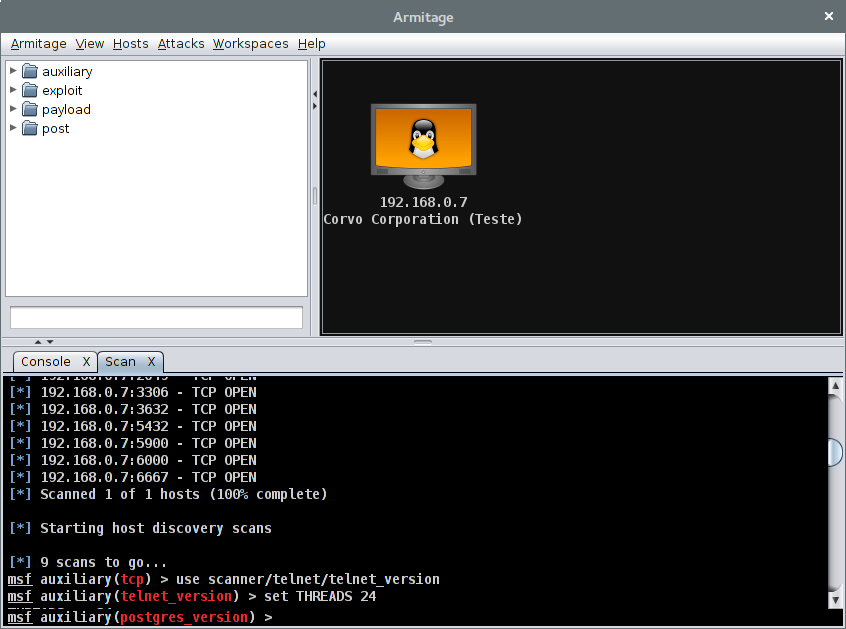Close the Scan tab with its X

point(152,361)
